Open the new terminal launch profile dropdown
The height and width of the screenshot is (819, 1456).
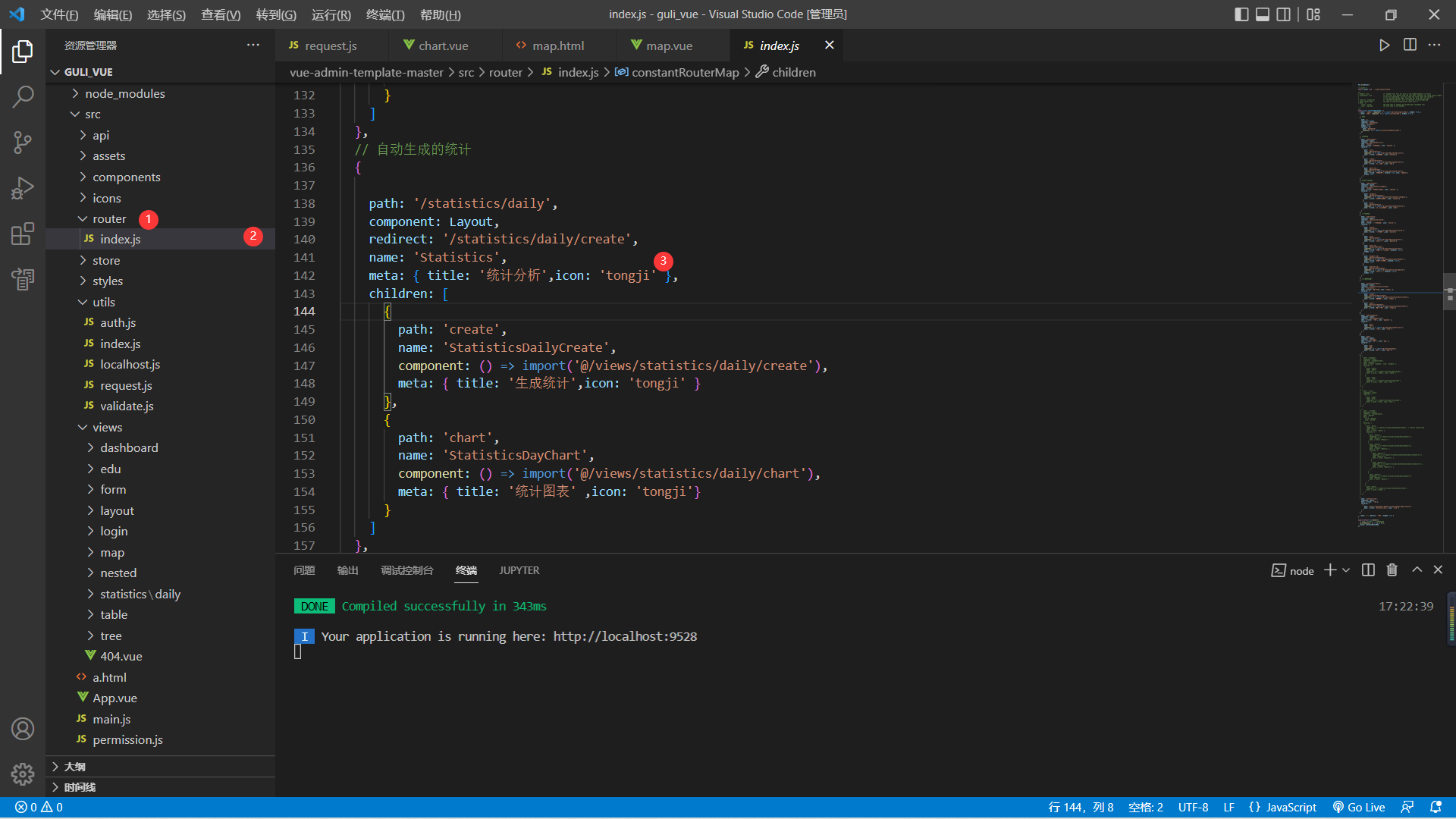1346,570
